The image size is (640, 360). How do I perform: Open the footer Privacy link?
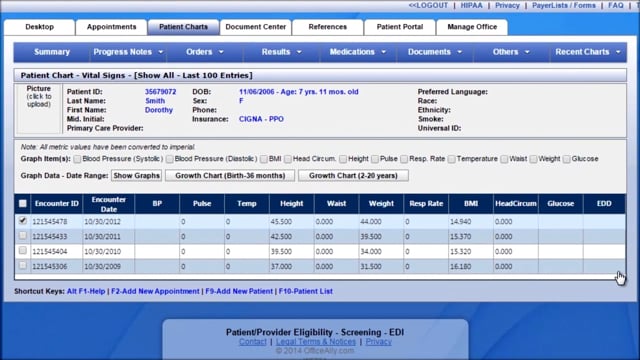[378, 342]
